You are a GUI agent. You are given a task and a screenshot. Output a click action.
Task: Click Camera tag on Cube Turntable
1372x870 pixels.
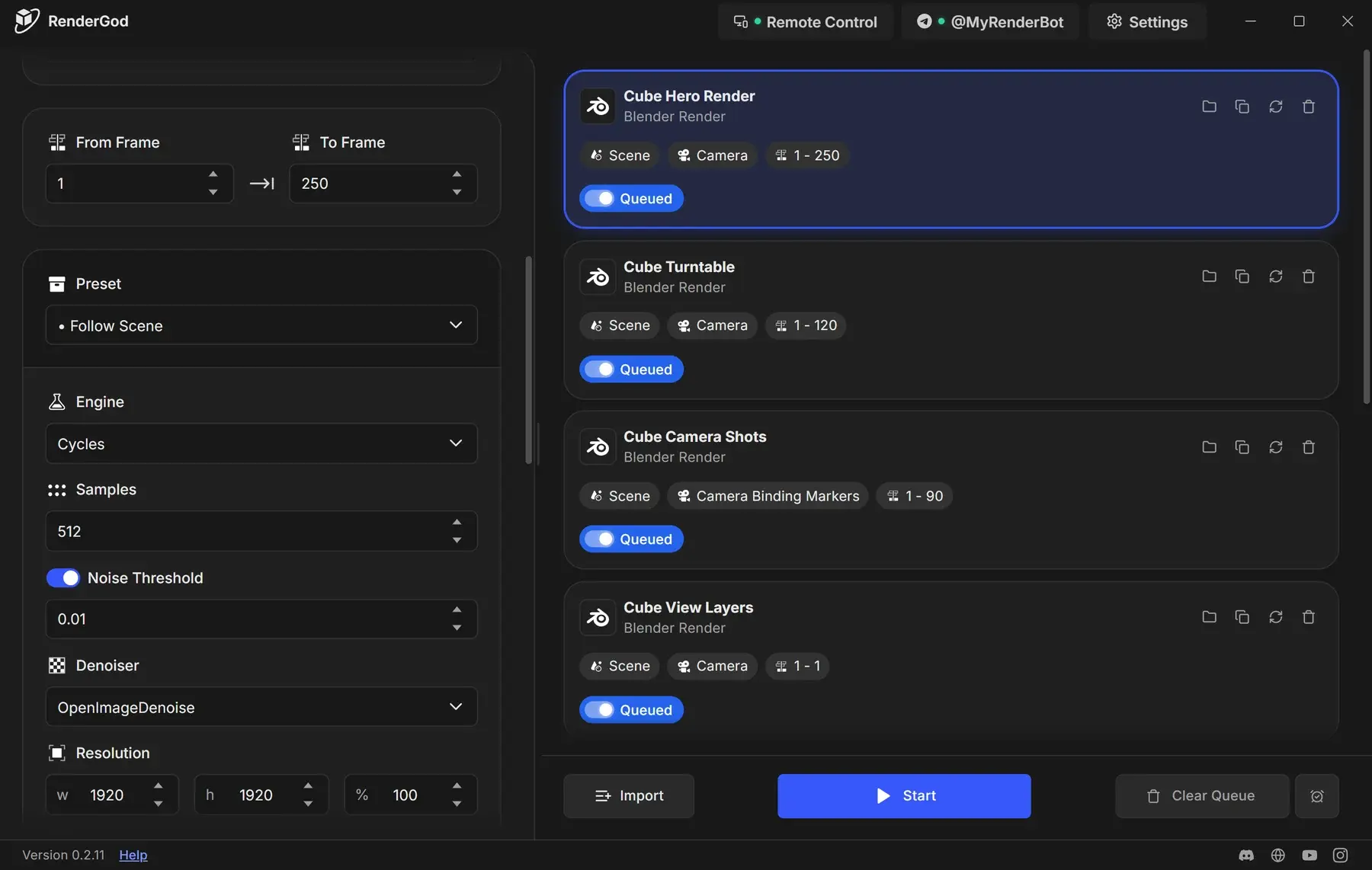click(713, 326)
